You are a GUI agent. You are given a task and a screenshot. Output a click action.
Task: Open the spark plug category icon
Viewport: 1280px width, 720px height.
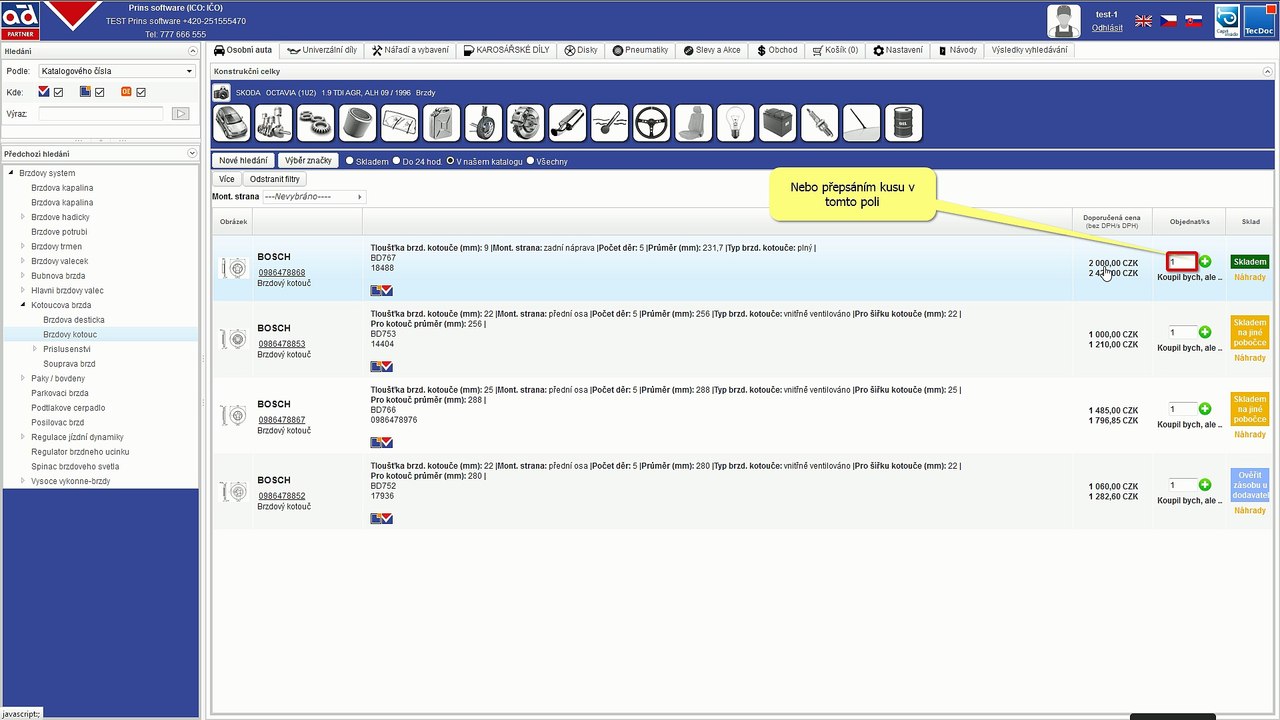click(x=820, y=123)
